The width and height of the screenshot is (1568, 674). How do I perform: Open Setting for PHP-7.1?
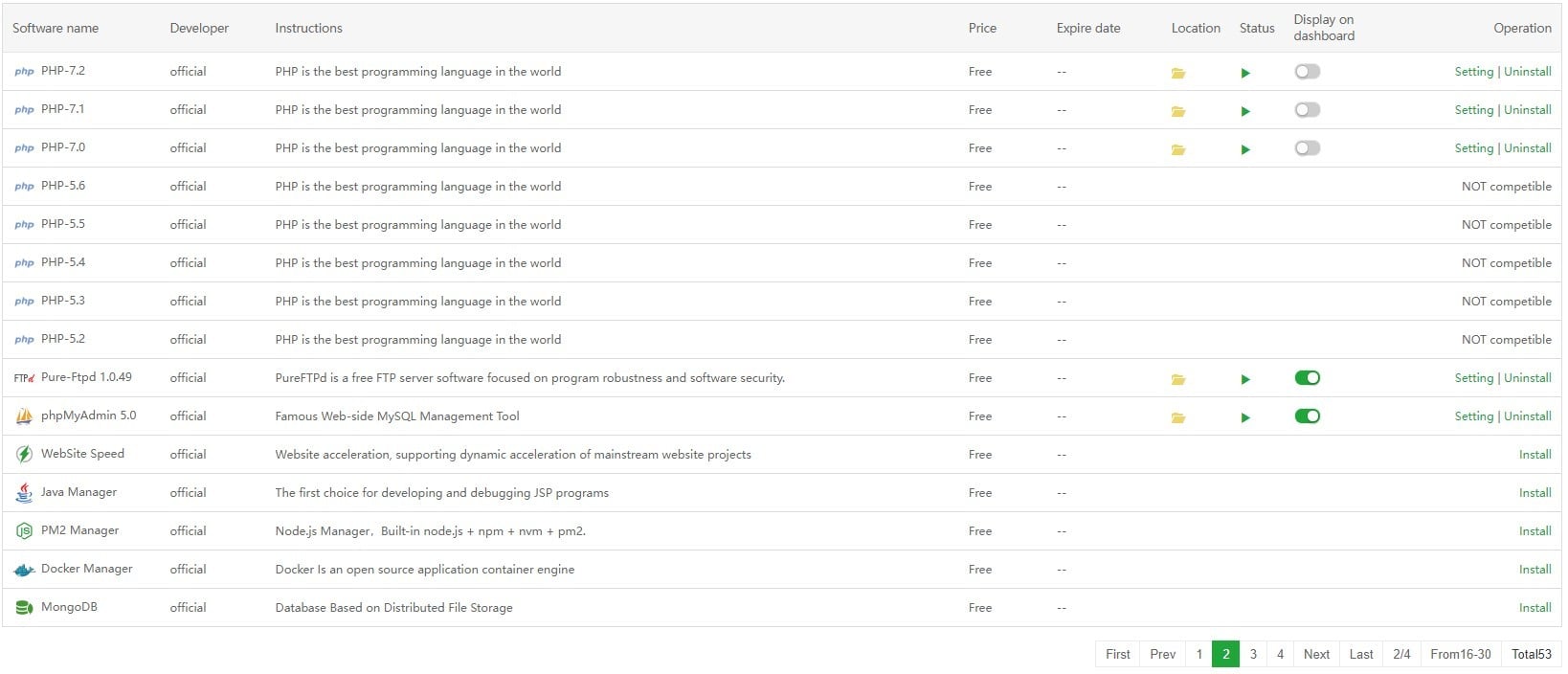1473,110
